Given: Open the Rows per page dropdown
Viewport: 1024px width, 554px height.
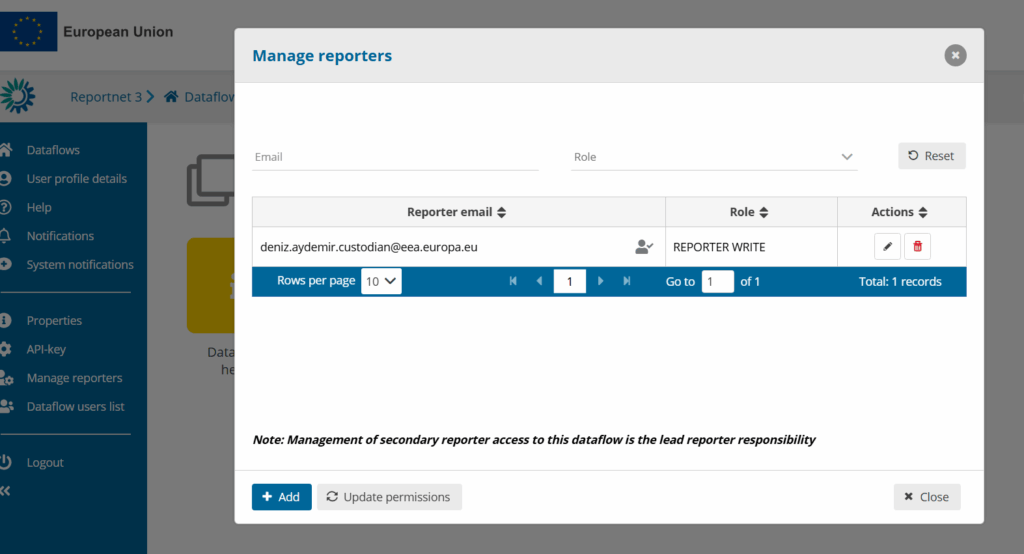Looking at the screenshot, I should (381, 282).
